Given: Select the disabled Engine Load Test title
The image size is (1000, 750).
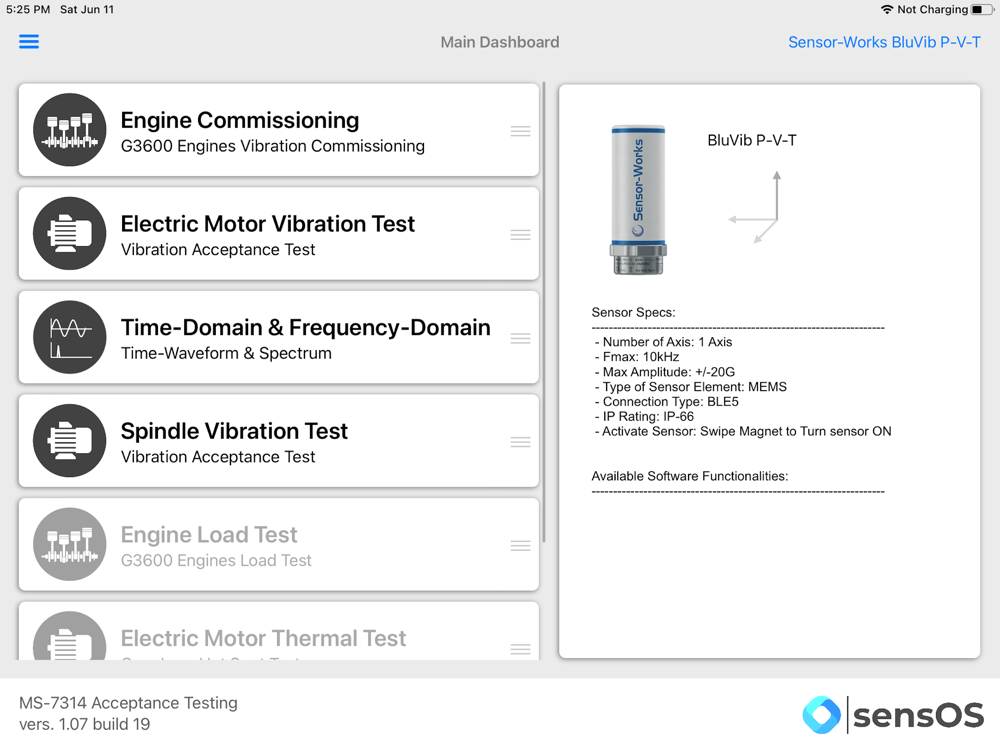Looking at the screenshot, I should click(x=209, y=534).
